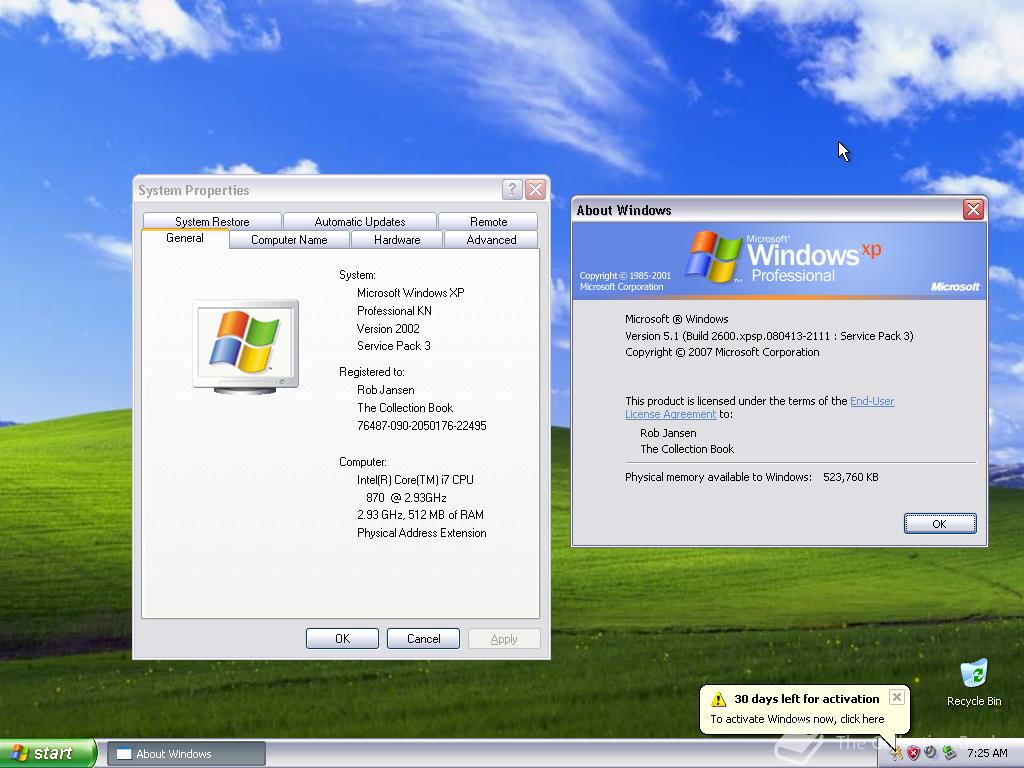Switch to the System Restore tab
Image resolution: width=1024 pixels, height=768 pixels.
click(212, 221)
